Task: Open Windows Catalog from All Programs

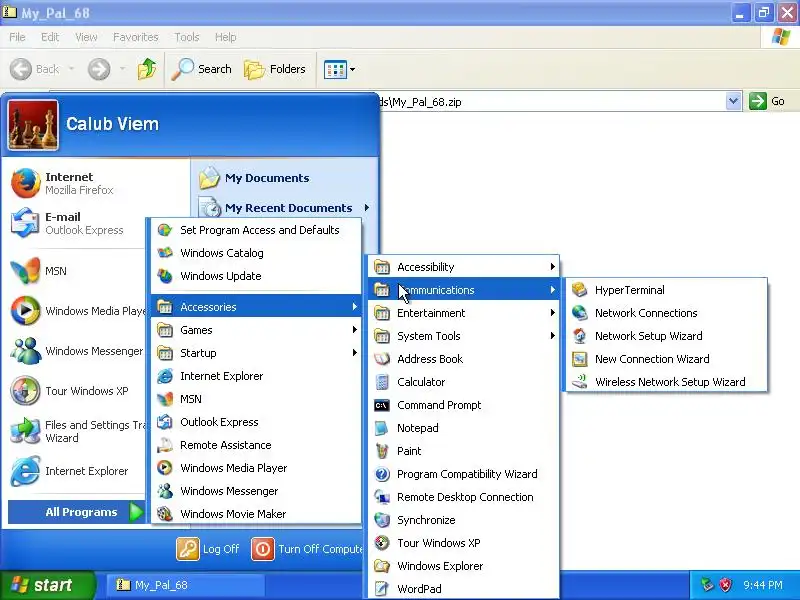Action: pyautogui.click(x=256, y=253)
